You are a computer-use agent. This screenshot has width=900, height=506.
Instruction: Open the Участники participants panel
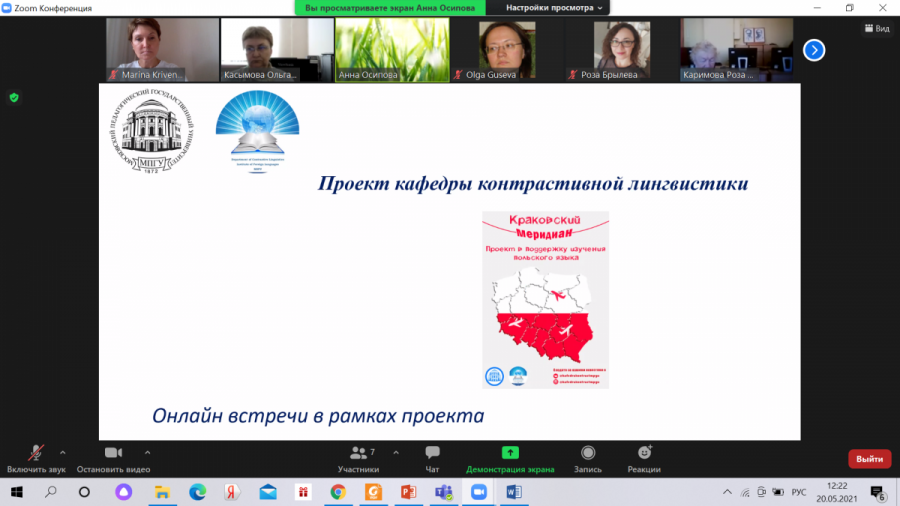[358, 457]
